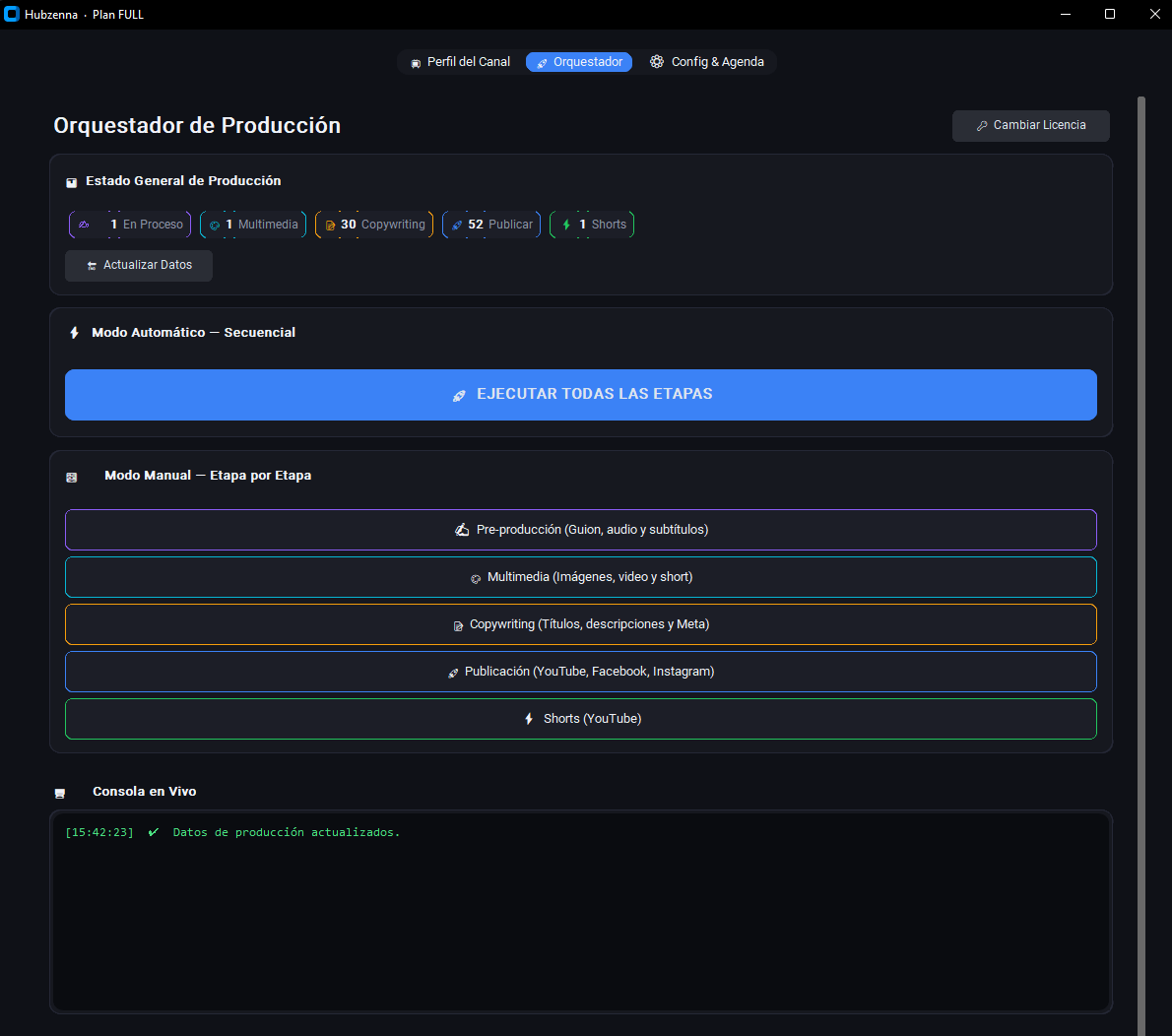Select the En Proceso status chip
The height and width of the screenshot is (1036, 1172).
130,225
